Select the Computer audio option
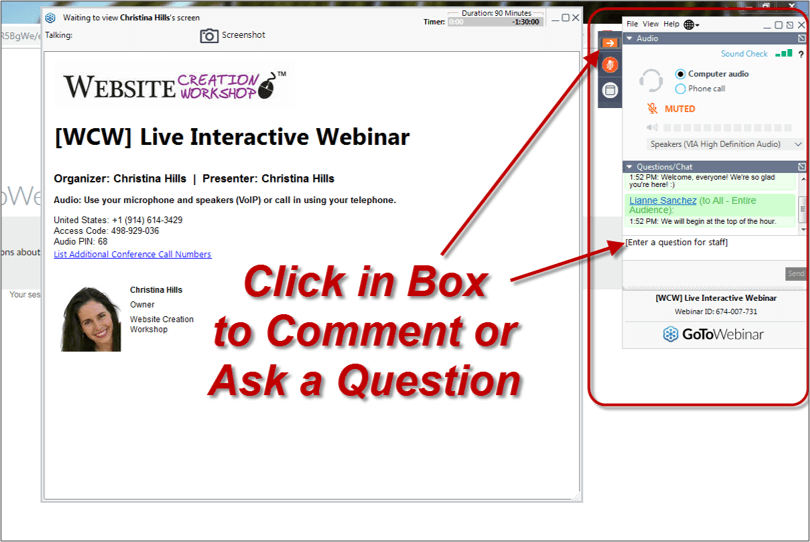Image resolution: width=810 pixels, height=542 pixels. pyautogui.click(x=680, y=74)
